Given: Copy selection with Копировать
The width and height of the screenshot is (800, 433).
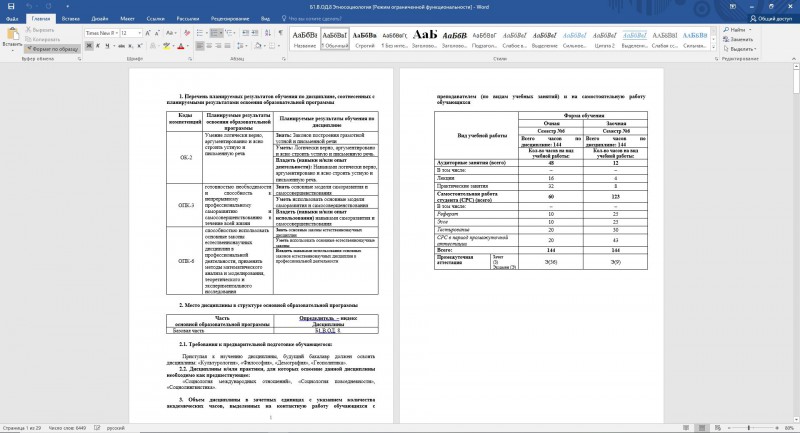Looking at the screenshot, I should (42, 39).
